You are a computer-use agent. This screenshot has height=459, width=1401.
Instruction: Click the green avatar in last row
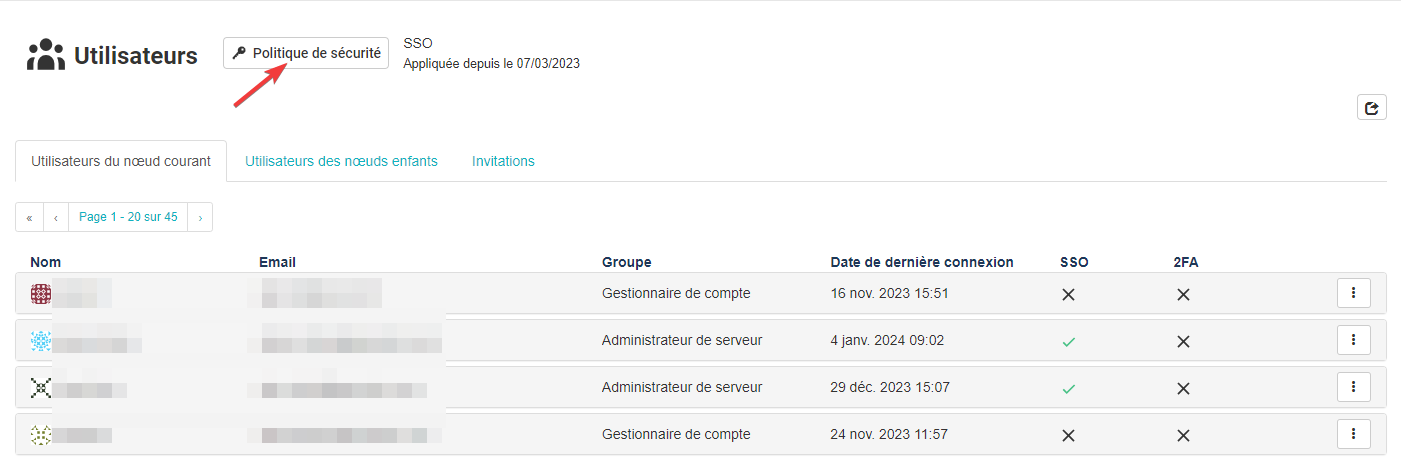point(41,435)
